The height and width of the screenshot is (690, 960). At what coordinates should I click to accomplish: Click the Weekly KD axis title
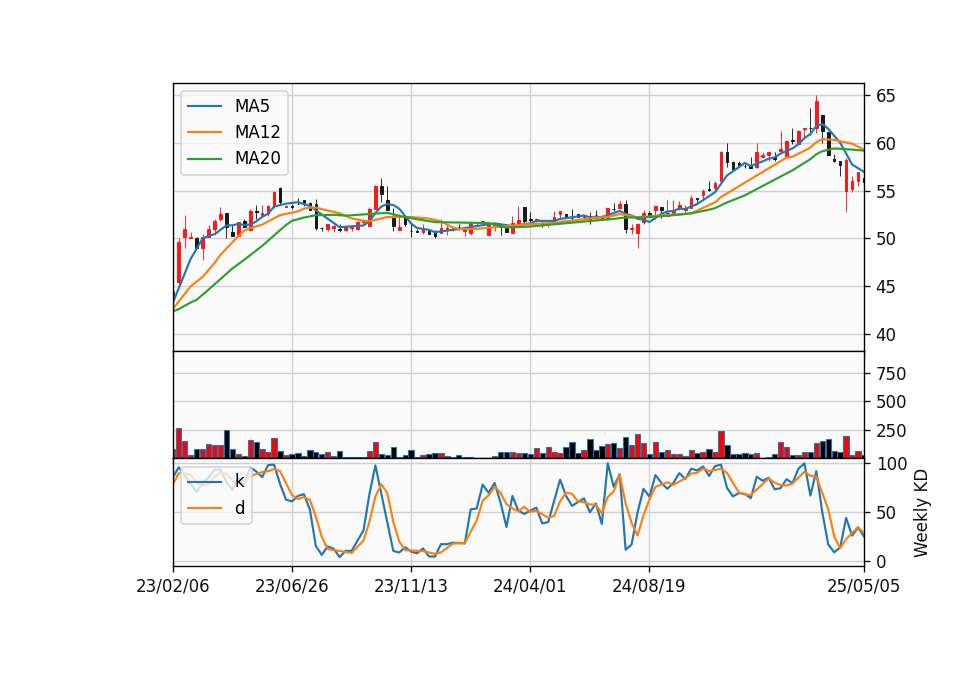tap(921, 513)
